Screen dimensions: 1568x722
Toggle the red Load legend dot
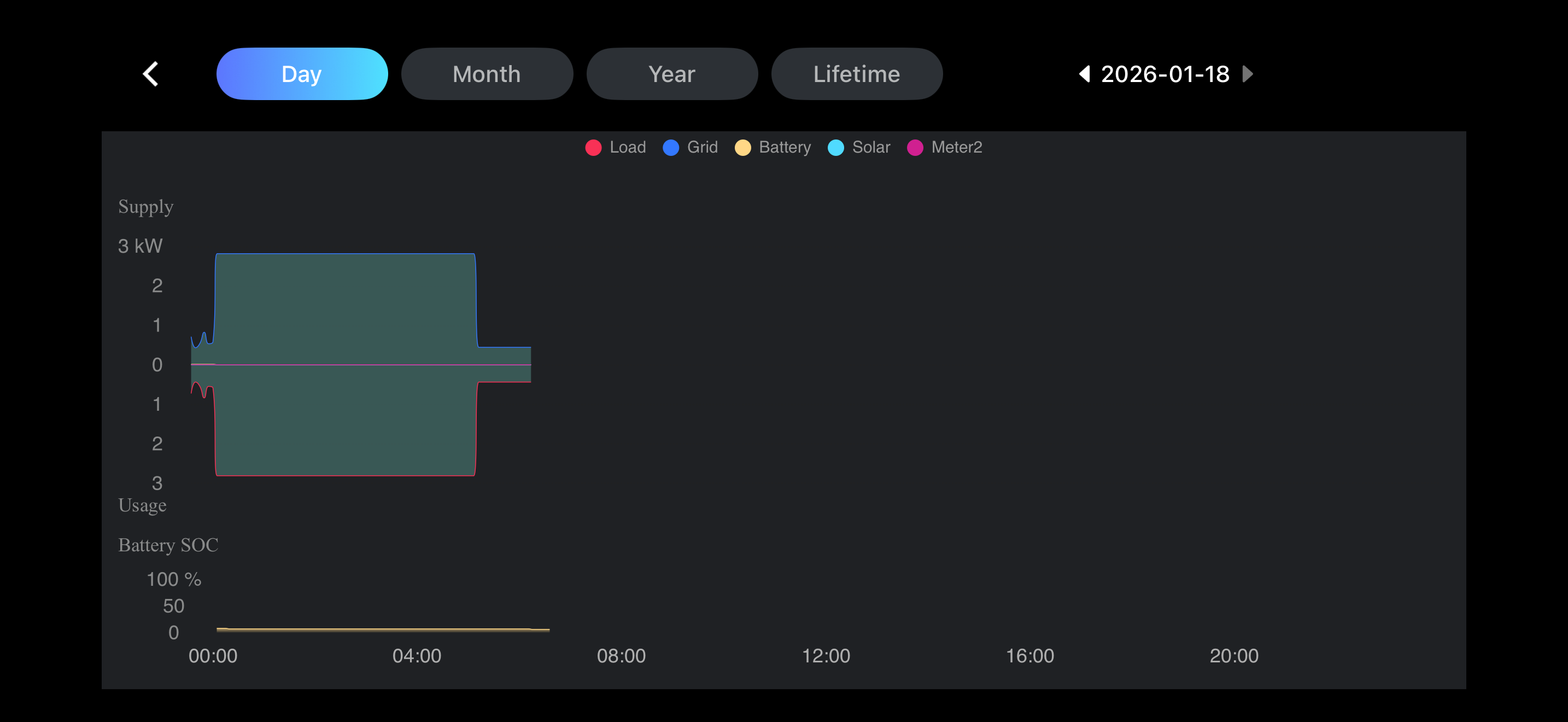point(593,147)
